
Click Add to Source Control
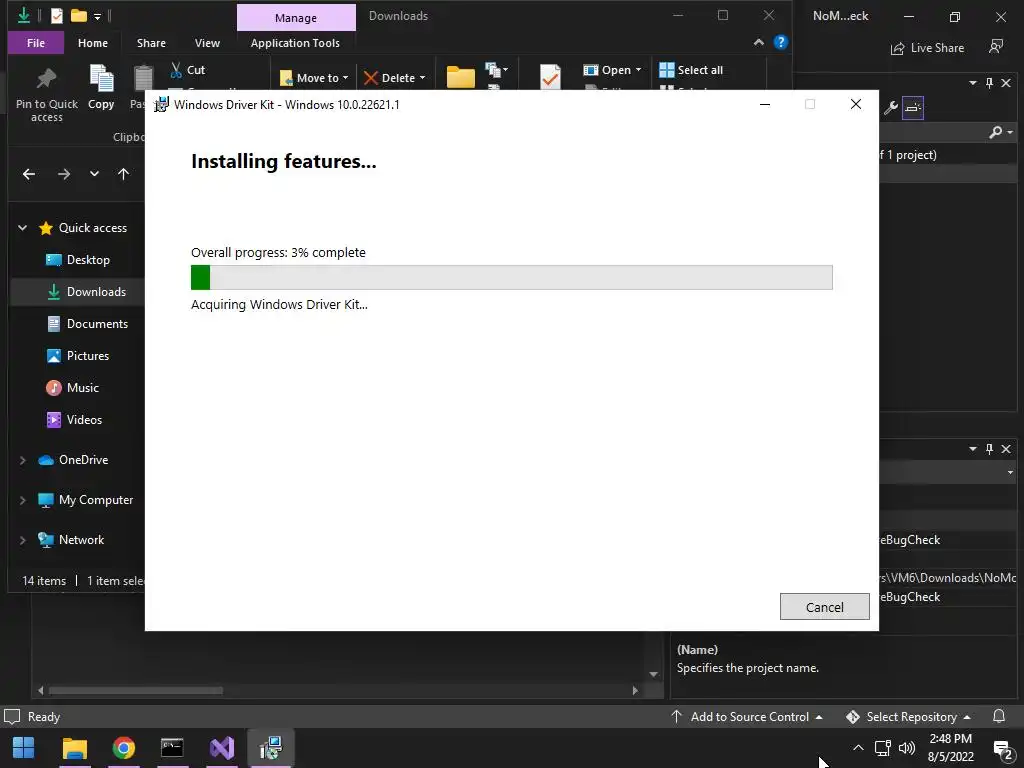coord(747,717)
